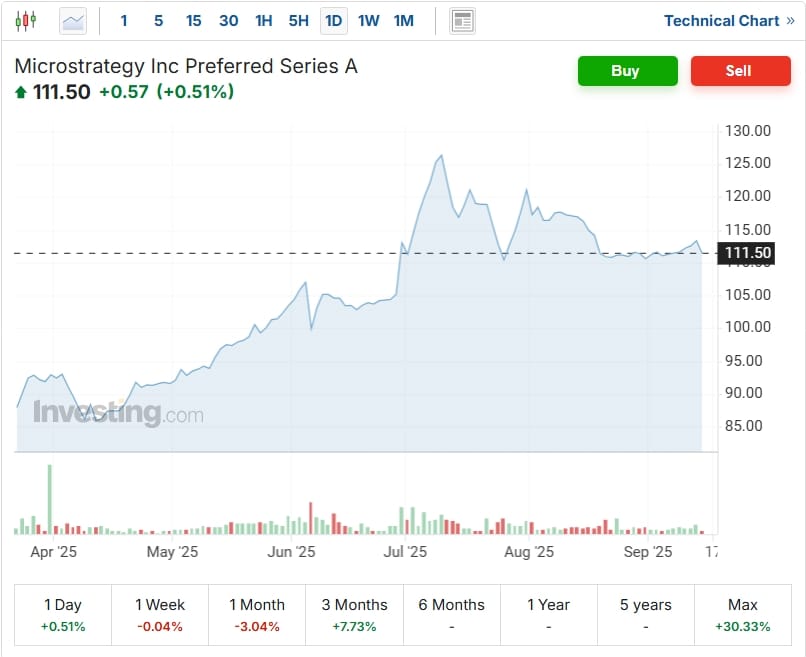Select the 1H interval
The width and height of the screenshot is (806, 657).
pyautogui.click(x=264, y=21)
